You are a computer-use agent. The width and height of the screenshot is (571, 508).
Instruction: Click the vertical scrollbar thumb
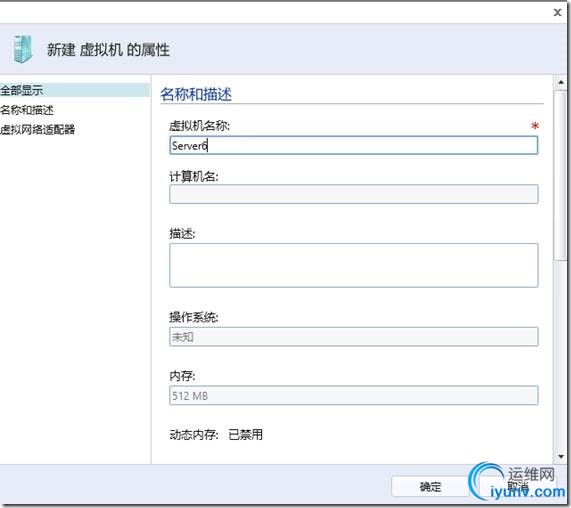560,176
